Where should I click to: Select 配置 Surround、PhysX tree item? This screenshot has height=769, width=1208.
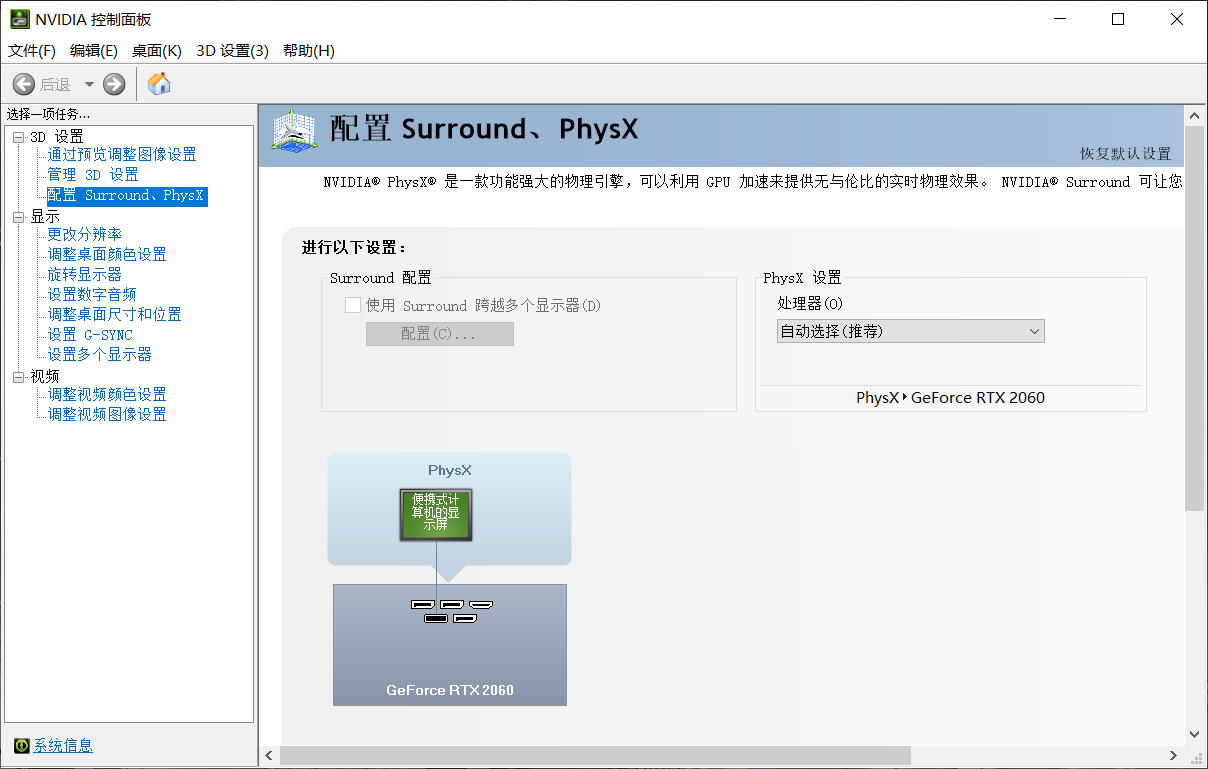[126, 195]
